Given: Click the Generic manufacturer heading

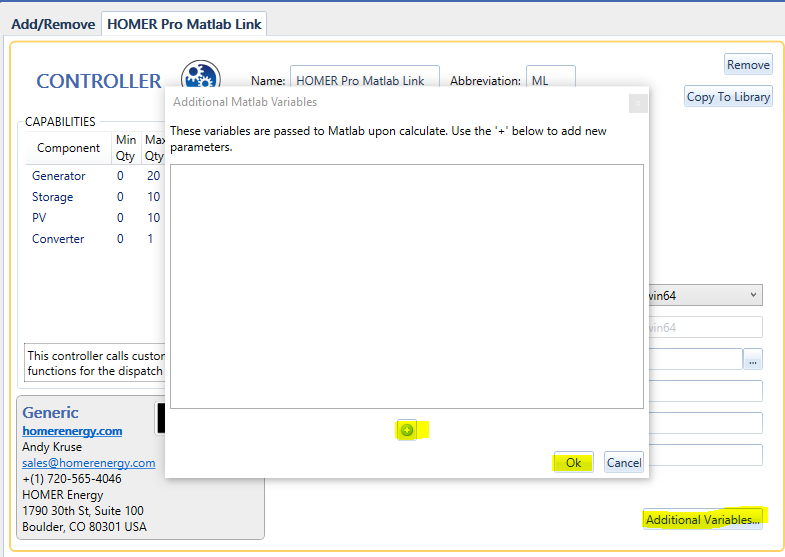Looking at the screenshot, I should click(50, 412).
